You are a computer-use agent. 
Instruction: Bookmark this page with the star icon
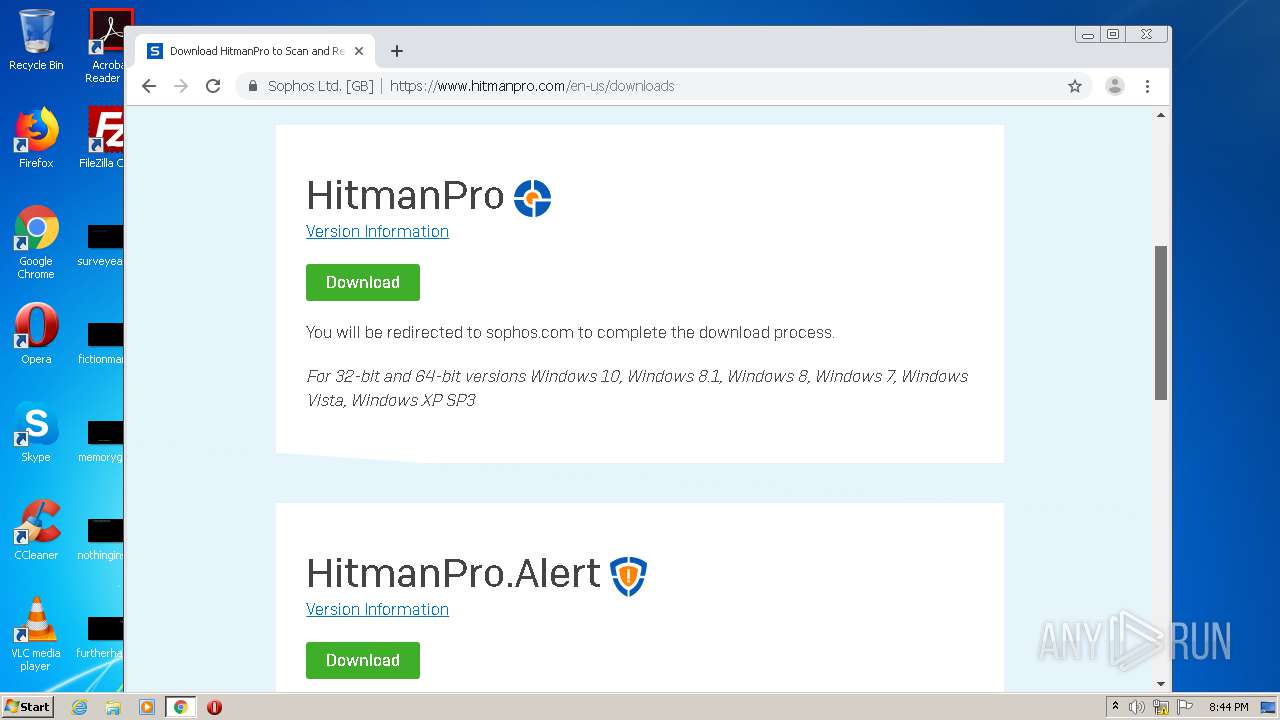1075,86
